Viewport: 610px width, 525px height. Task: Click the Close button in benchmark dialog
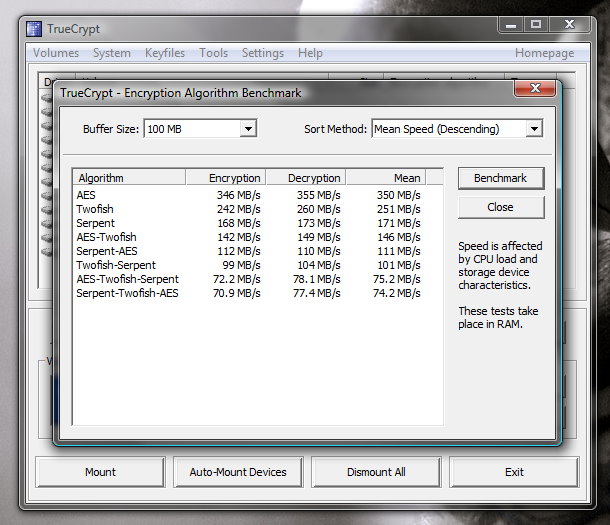tap(501, 207)
